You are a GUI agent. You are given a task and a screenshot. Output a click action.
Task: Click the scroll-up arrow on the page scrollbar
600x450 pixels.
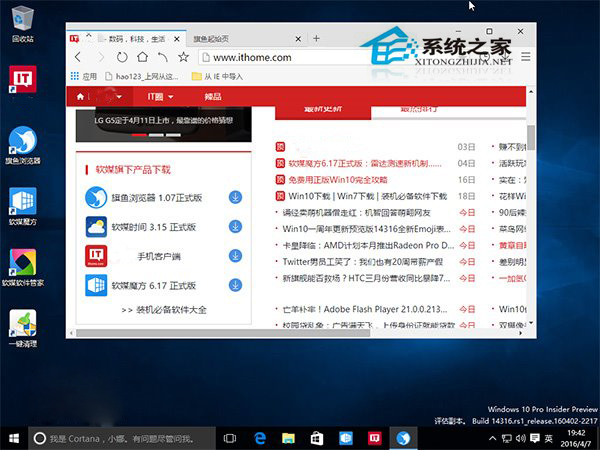pyautogui.click(x=531, y=92)
